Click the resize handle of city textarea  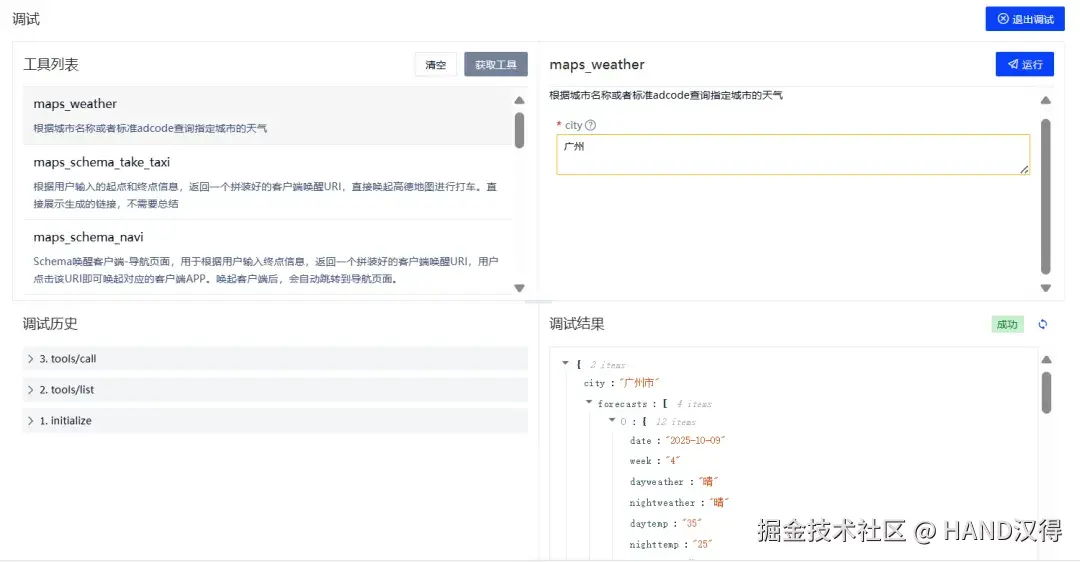(x=1024, y=169)
